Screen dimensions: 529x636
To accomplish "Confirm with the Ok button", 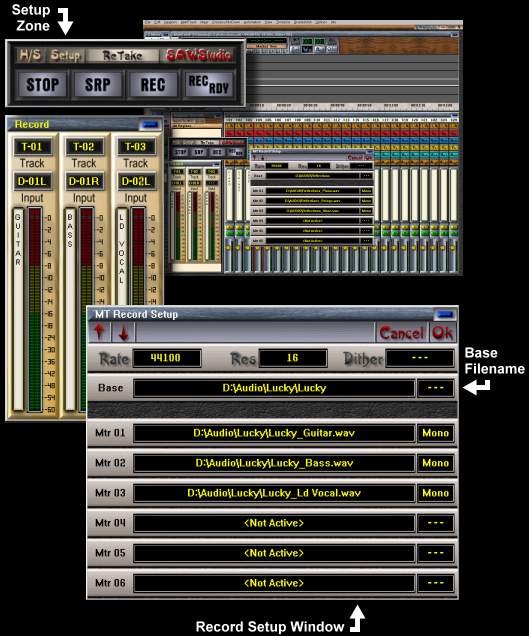I will tap(443, 333).
